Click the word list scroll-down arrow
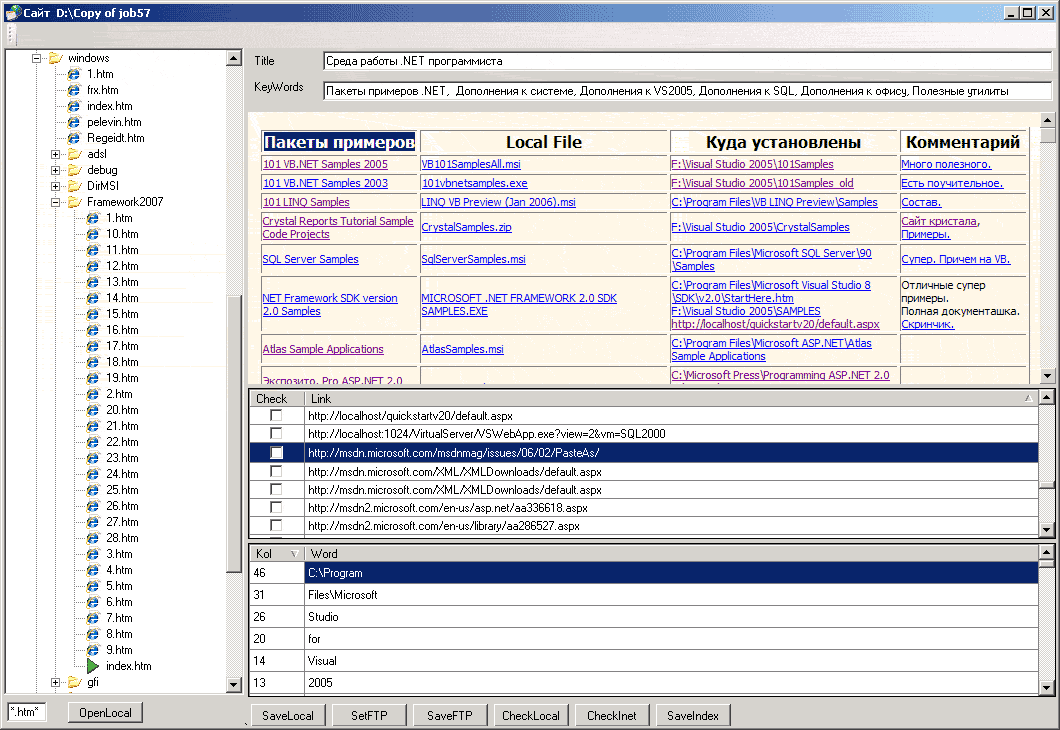 (1046, 687)
